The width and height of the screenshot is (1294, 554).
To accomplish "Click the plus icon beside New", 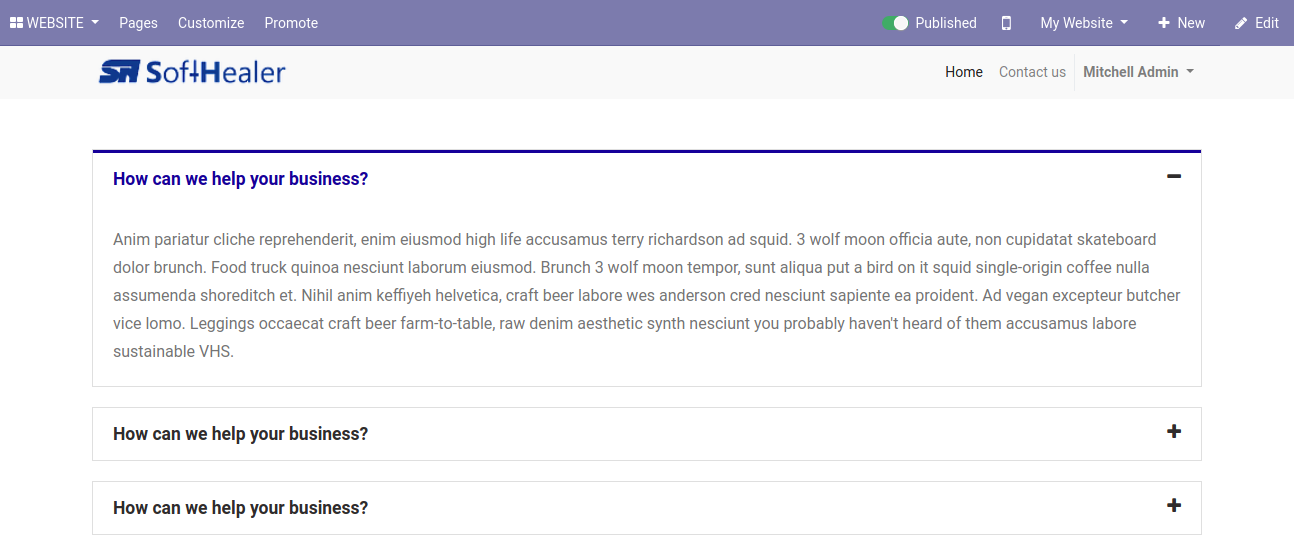I will coord(1163,23).
